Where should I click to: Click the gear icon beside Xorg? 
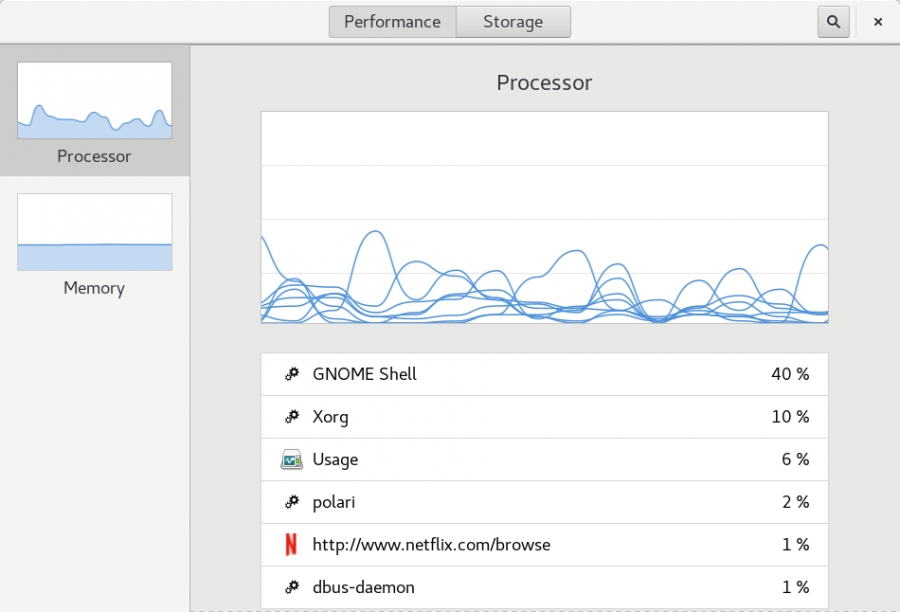[291, 416]
